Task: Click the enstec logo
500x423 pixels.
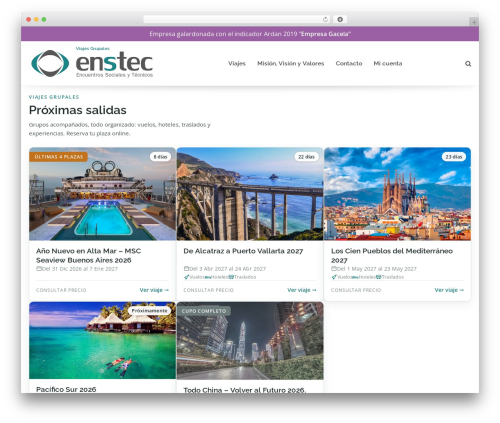Action: tap(92, 63)
